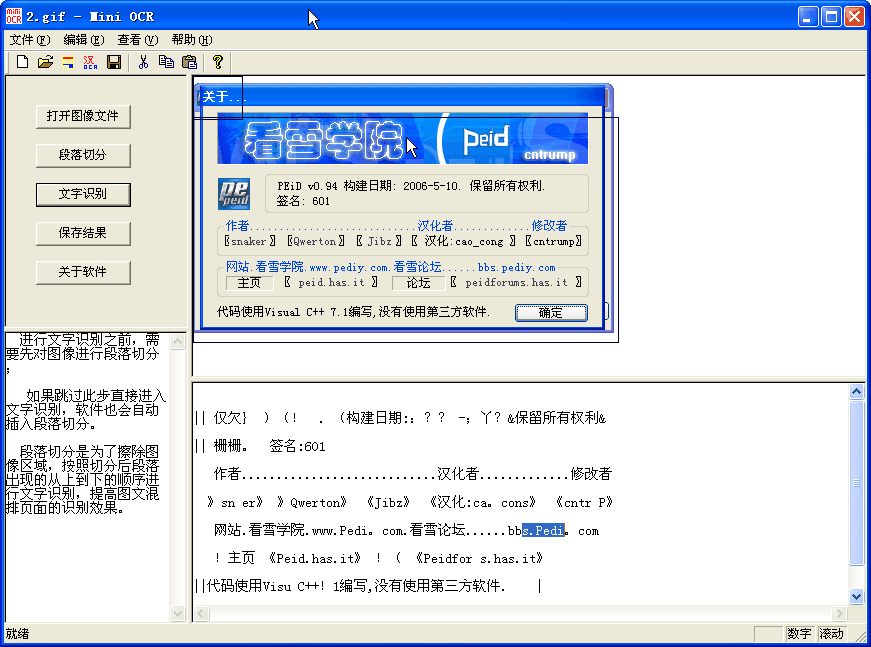The image size is (871, 647).
Task: Close the Mini OCR window
Action: 854,16
